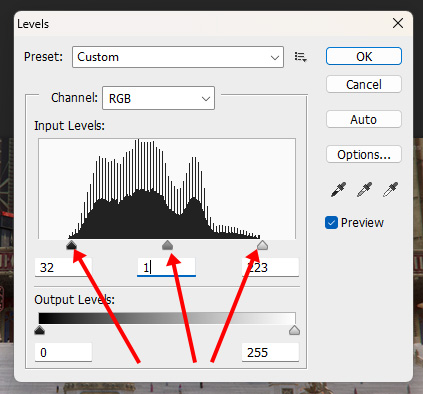Click the input shadow slider handle
Image resolution: width=423 pixels, height=394 pixels.
[x=71, y=246]
